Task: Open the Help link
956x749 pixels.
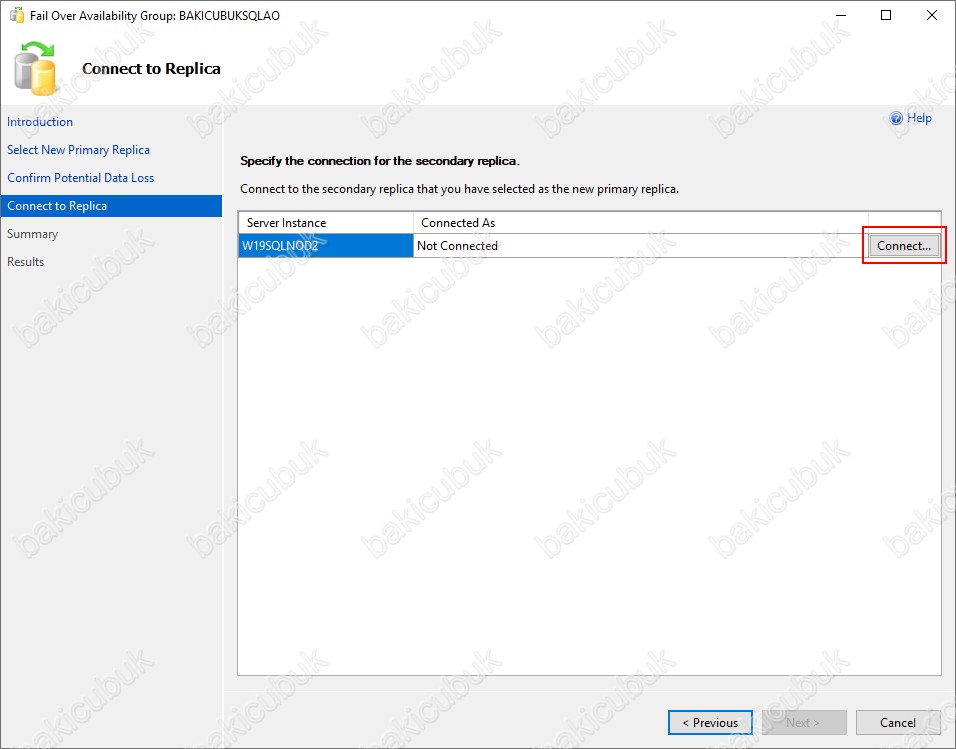Action: (919, 118)
